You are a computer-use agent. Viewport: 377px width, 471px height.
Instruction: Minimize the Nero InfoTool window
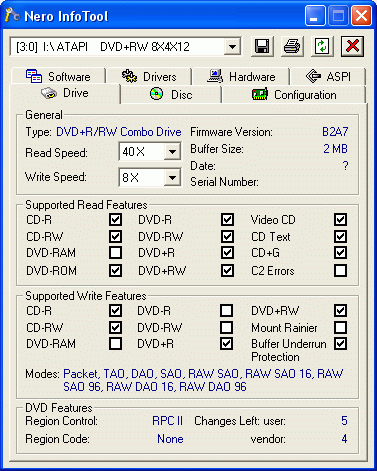[315, 15]
